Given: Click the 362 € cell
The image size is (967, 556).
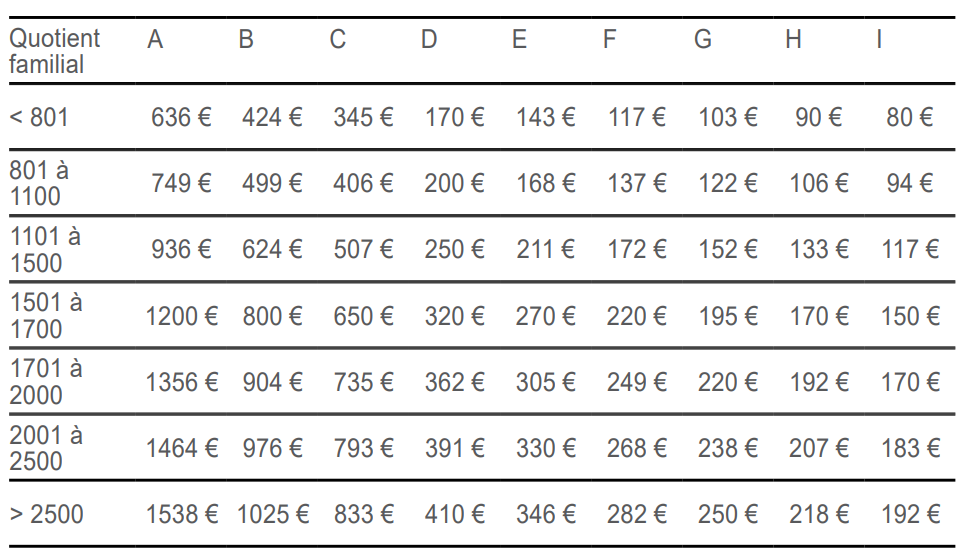Looking at the screenshot, I should 455,382.
